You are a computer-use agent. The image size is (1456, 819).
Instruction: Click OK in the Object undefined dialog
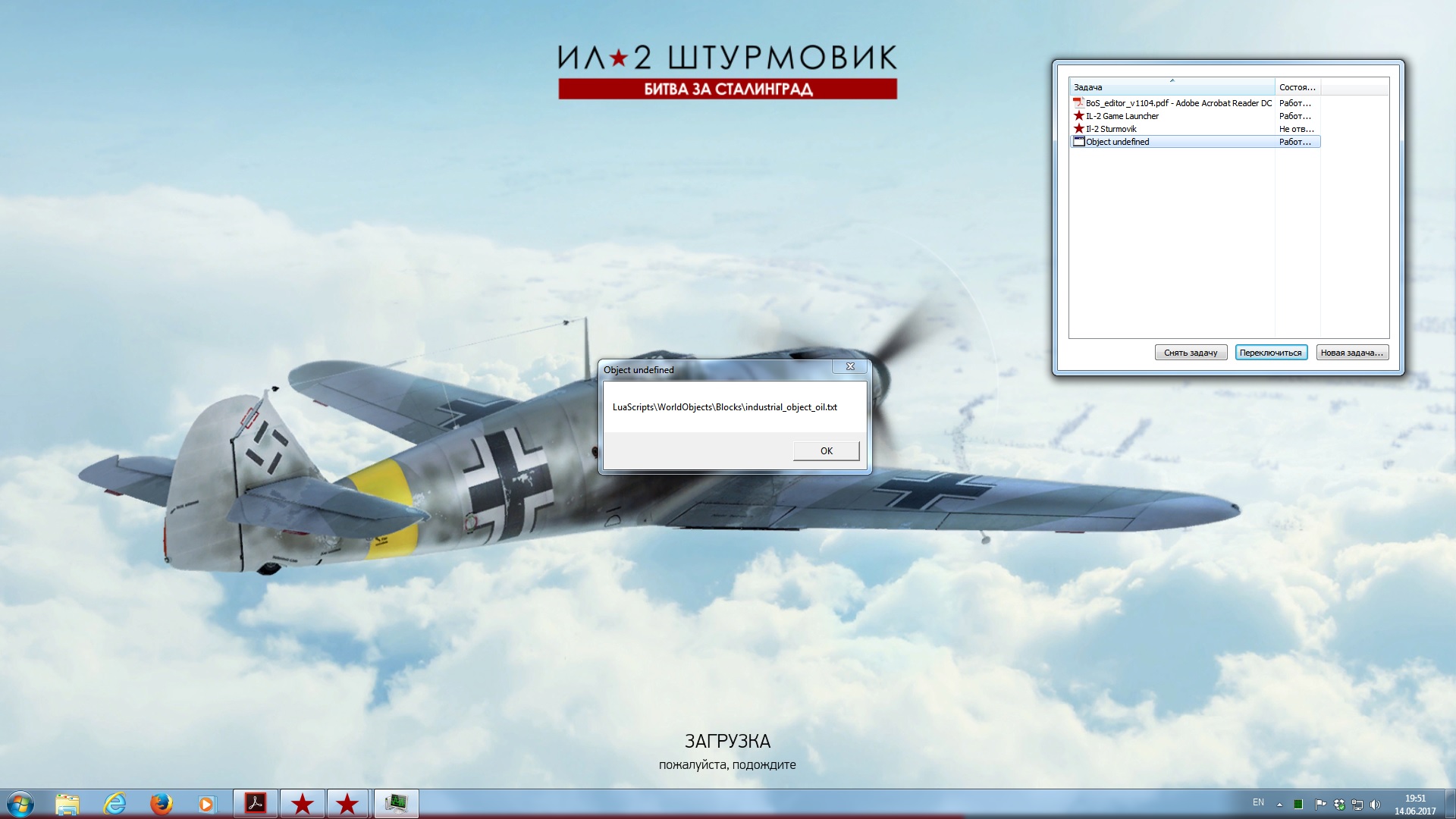826,450
